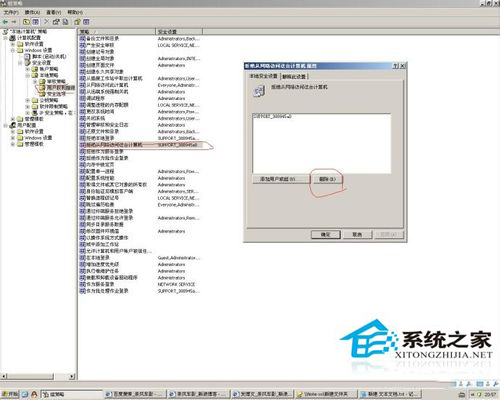Screen dimensions: 500x400
Task: Sort by the 安全设置 column header
Action: click(179, 32)
